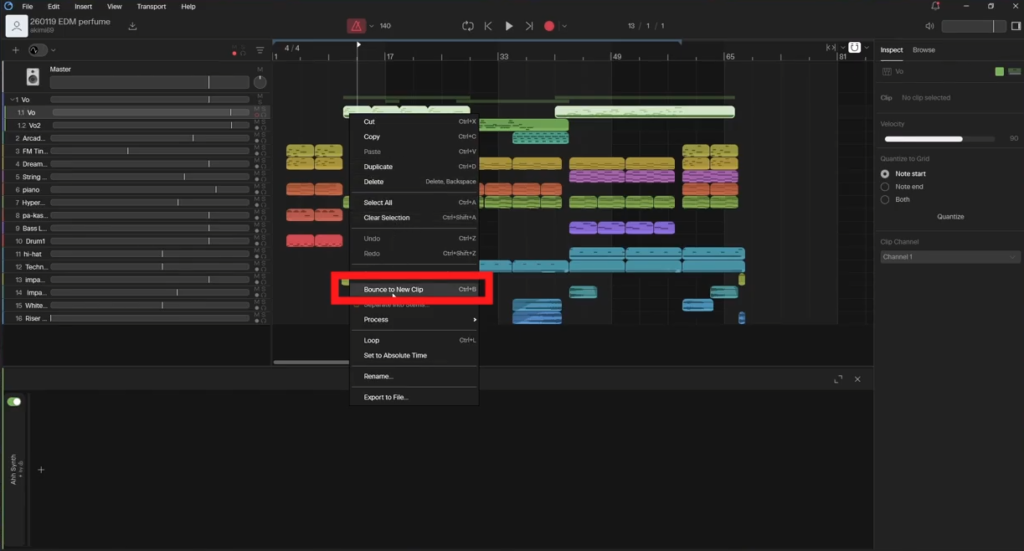Image resolution: width=1024 pixels, height=551 pixels.
Task: Click the green track color swatch
Action: point(999,72)
